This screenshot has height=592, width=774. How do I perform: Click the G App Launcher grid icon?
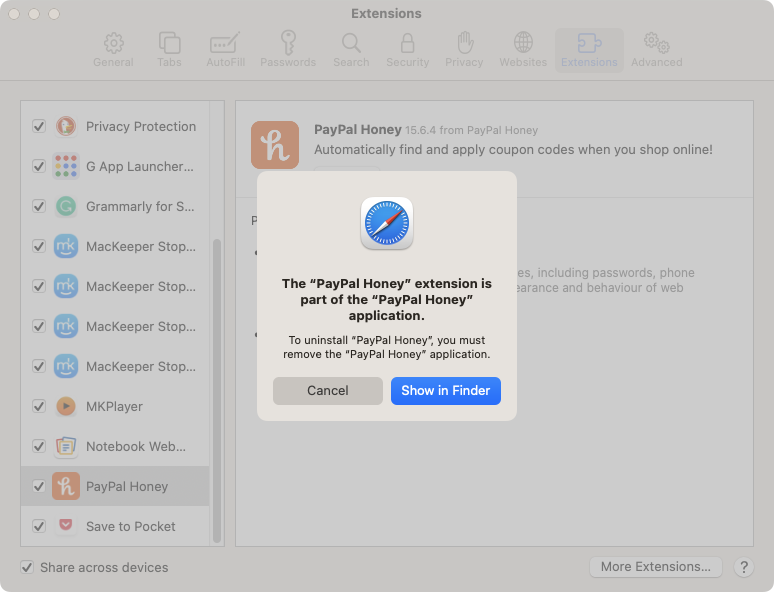click(66, 166)
